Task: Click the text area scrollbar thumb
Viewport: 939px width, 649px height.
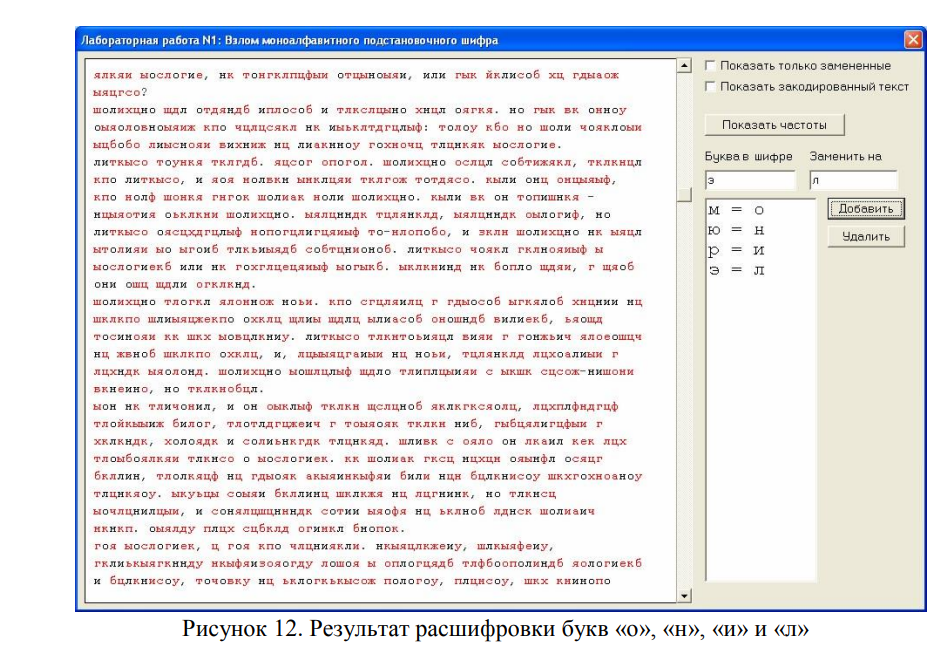Action: pos(684,194)
